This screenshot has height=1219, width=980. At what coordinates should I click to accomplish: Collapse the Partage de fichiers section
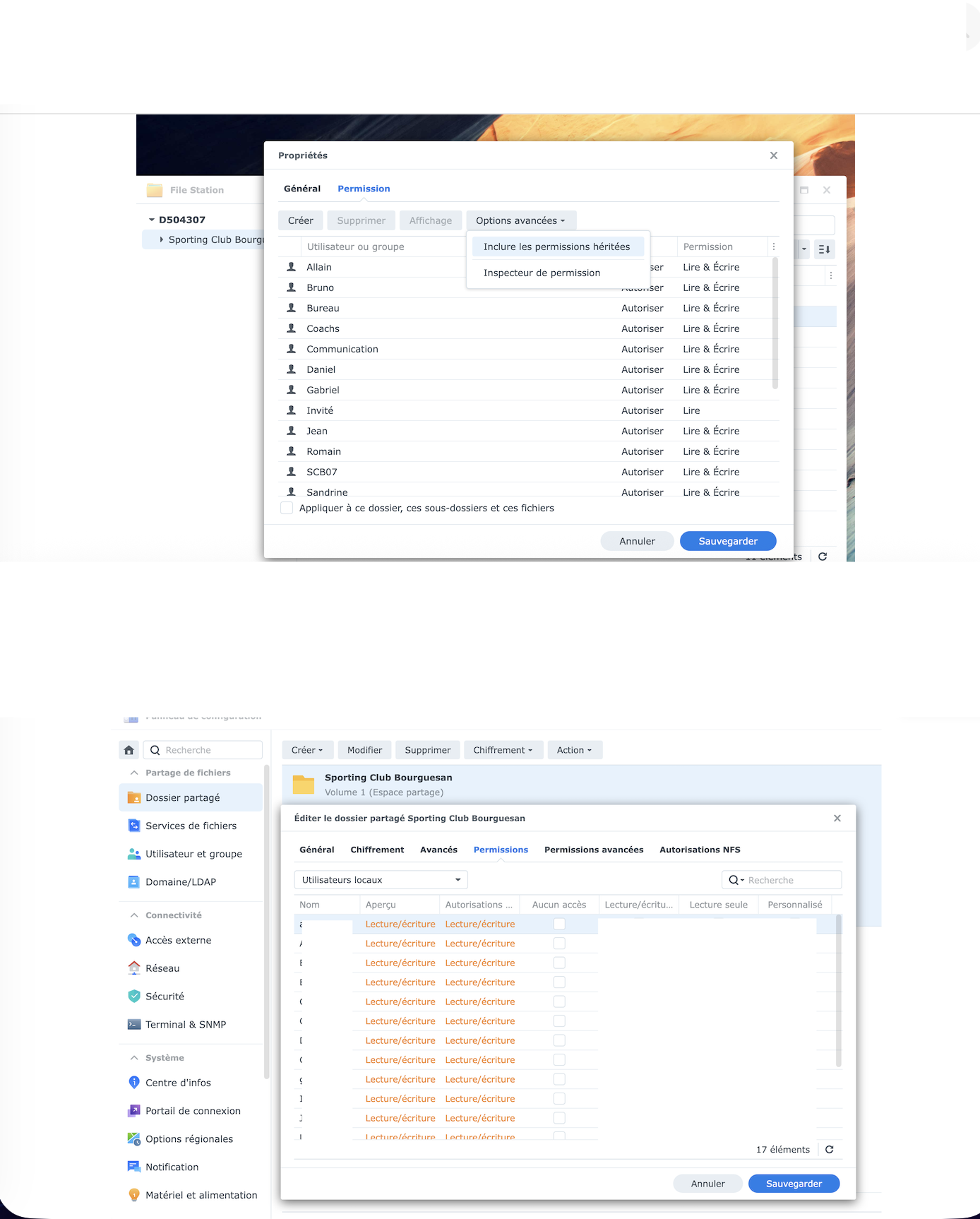134,773
